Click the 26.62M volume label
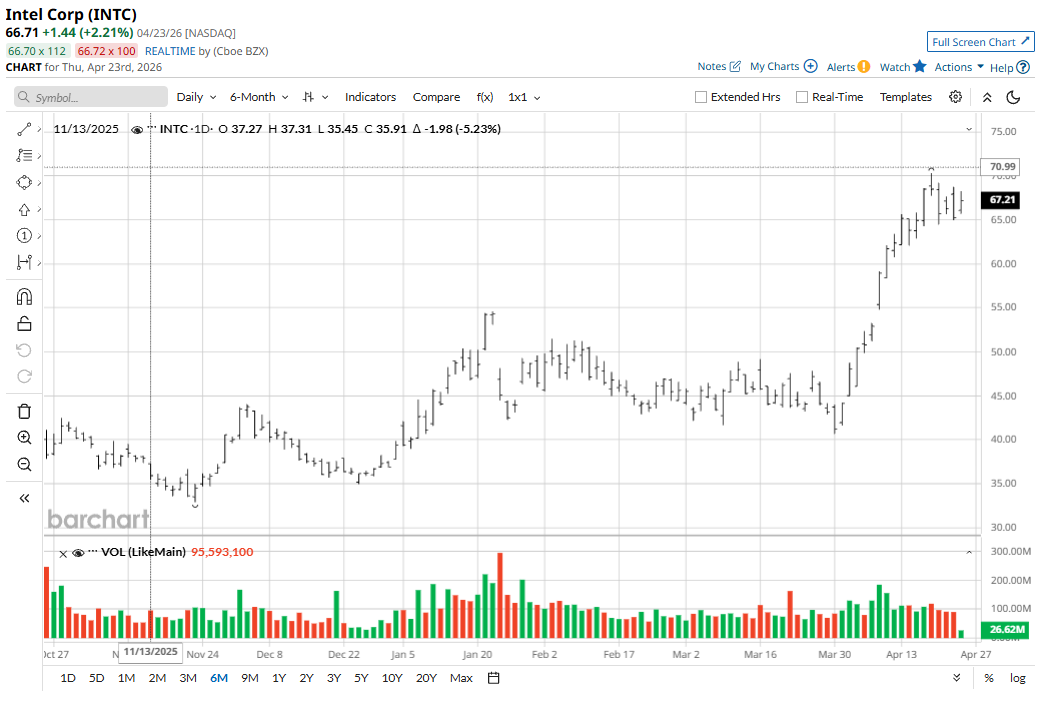Viewport: 1058px width, 702px height. pos(1007,629)
